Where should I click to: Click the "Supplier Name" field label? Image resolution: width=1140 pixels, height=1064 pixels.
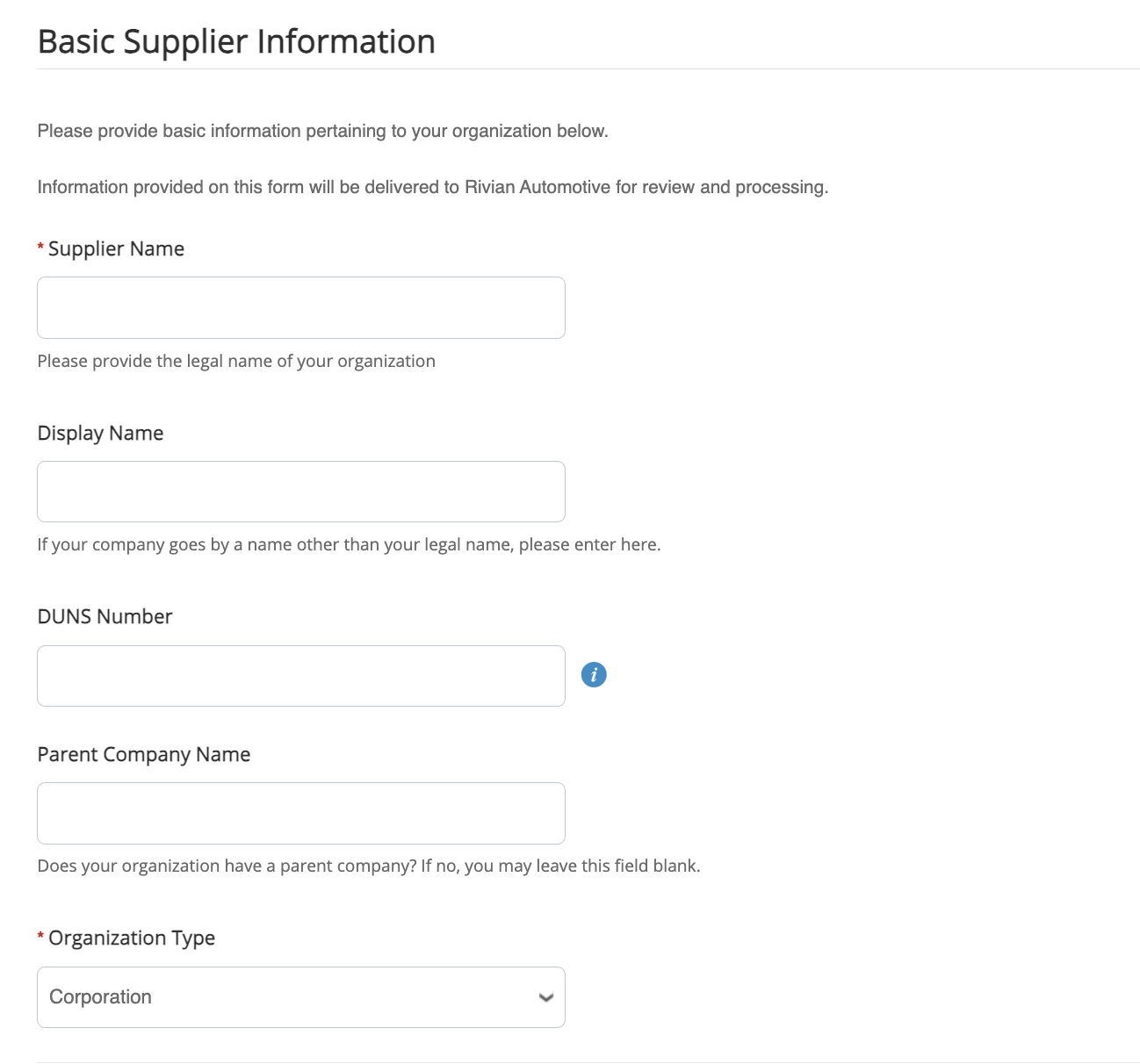click(116, 249)
